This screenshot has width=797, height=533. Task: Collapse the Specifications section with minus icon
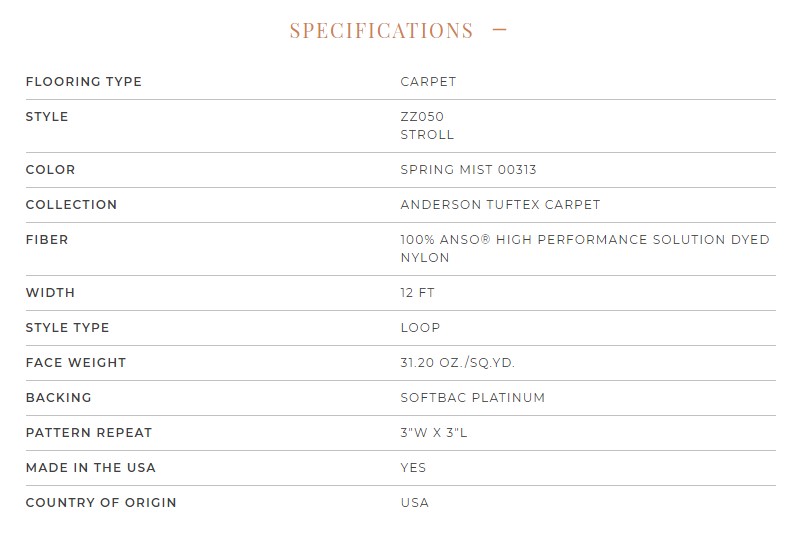[500, 30]
